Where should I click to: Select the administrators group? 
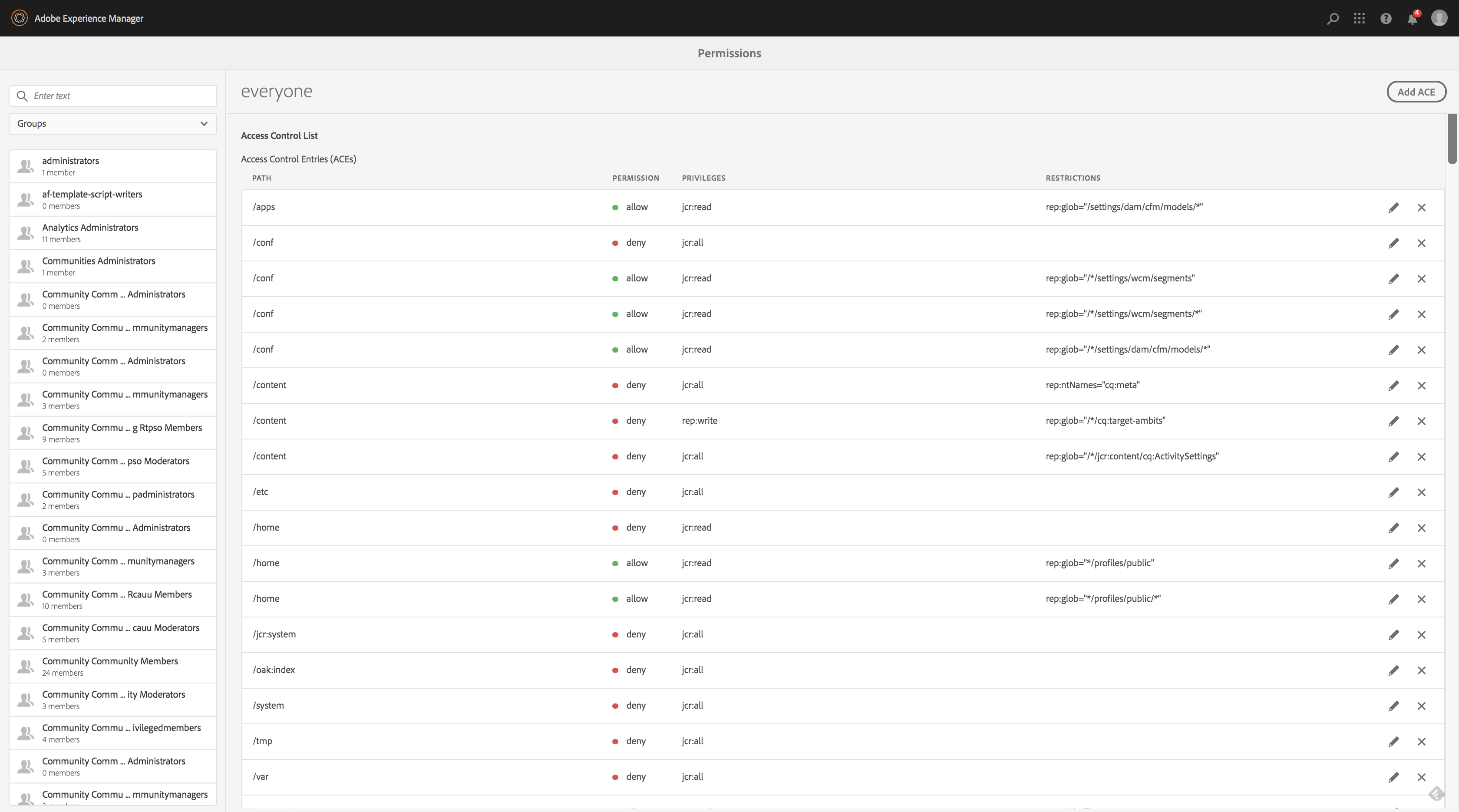point(113,166)
